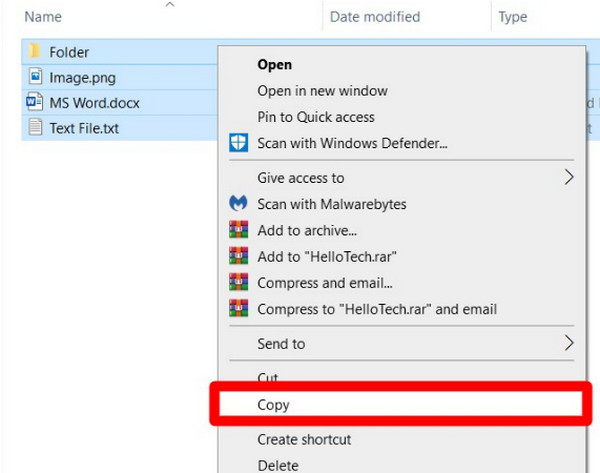Viewport: 600px width, 473px height.
Task: Select Create shortcut menu entry
Action: 304,440
